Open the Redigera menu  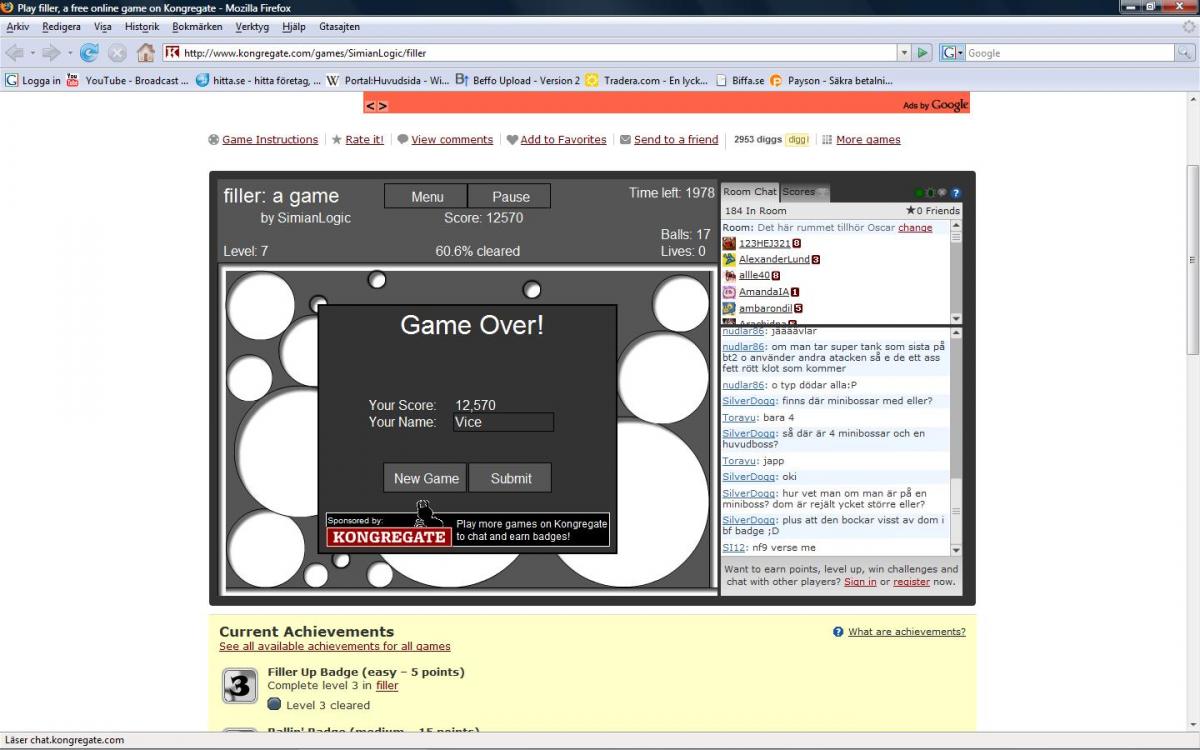(x=61, y=27)
